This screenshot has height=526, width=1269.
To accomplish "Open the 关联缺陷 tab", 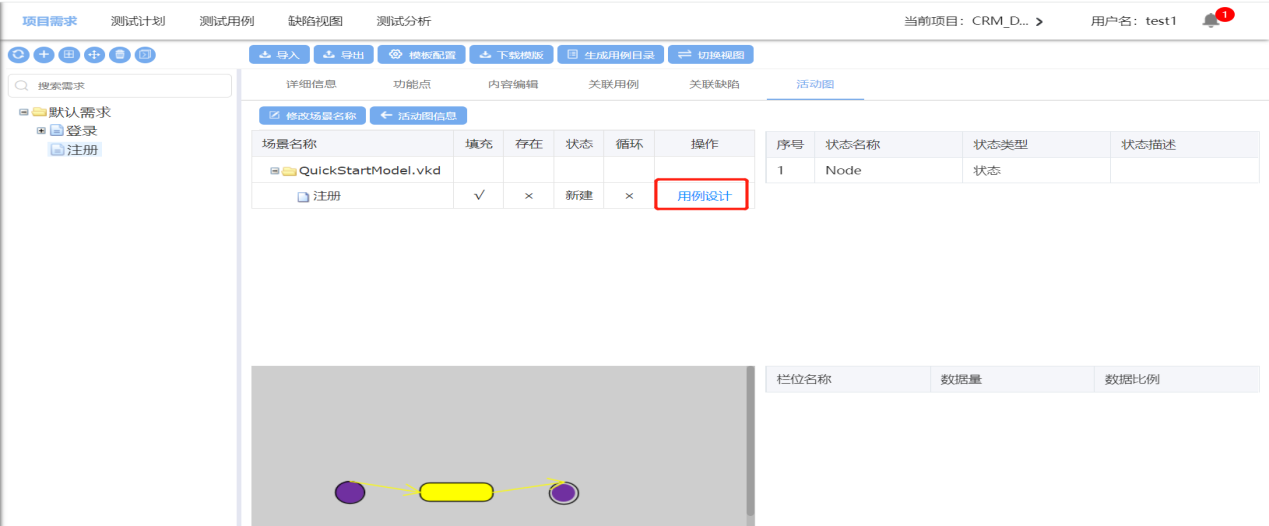I will 714,84.
